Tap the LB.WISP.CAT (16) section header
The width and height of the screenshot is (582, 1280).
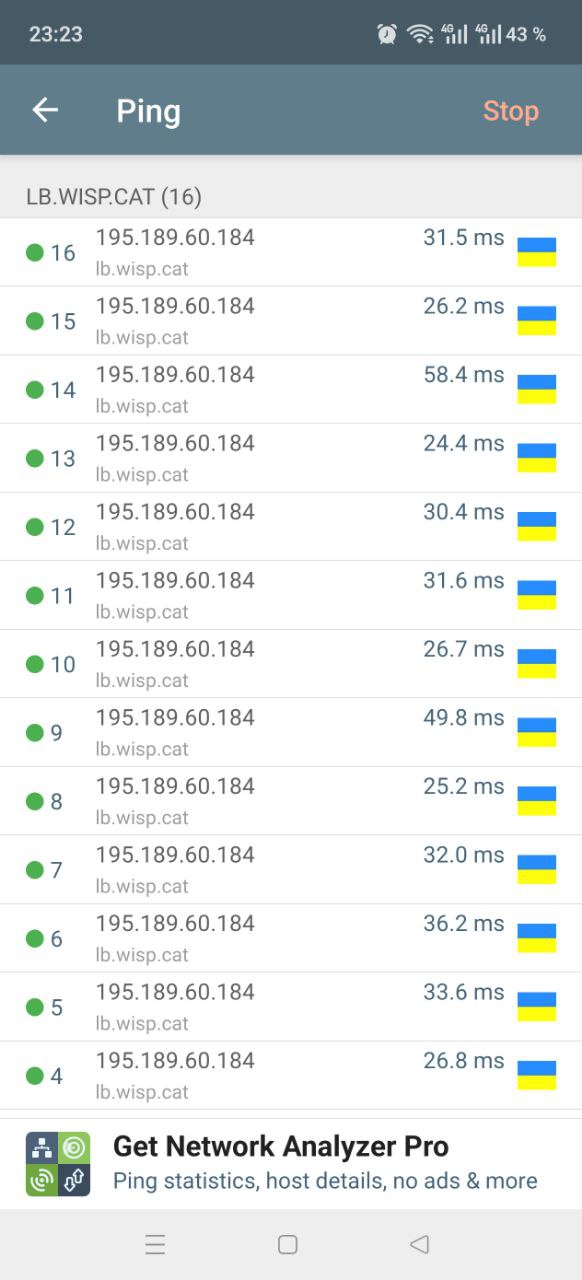click(114, 197)
